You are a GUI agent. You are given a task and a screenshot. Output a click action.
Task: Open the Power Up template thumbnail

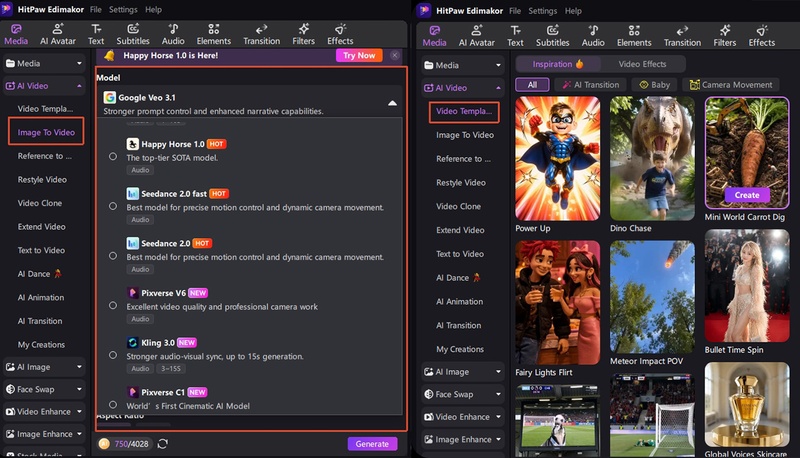click(557, 159)
